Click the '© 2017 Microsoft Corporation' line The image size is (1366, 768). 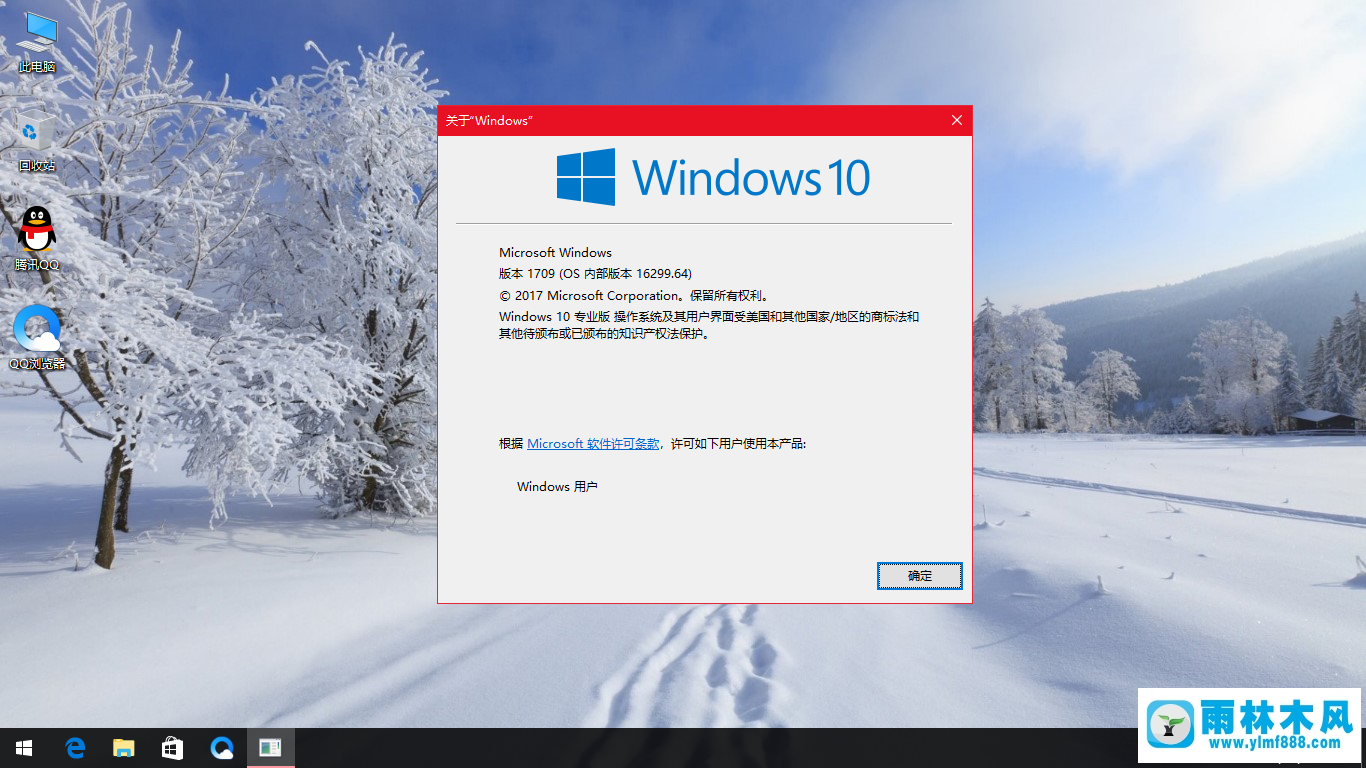pos(633,296)
